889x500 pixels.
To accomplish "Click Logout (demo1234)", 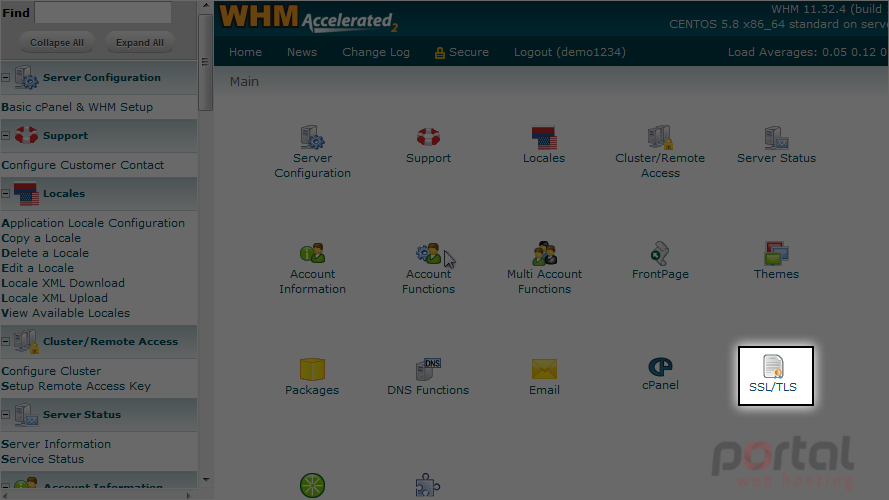I will tap(570, 52).
